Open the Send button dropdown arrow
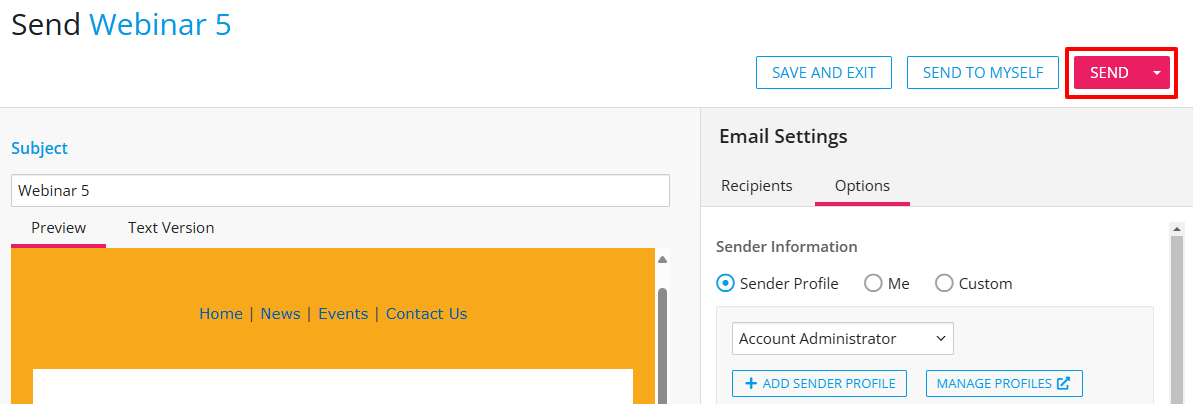This screenshot has width=1193, height=404. (x=1157, y=73)
